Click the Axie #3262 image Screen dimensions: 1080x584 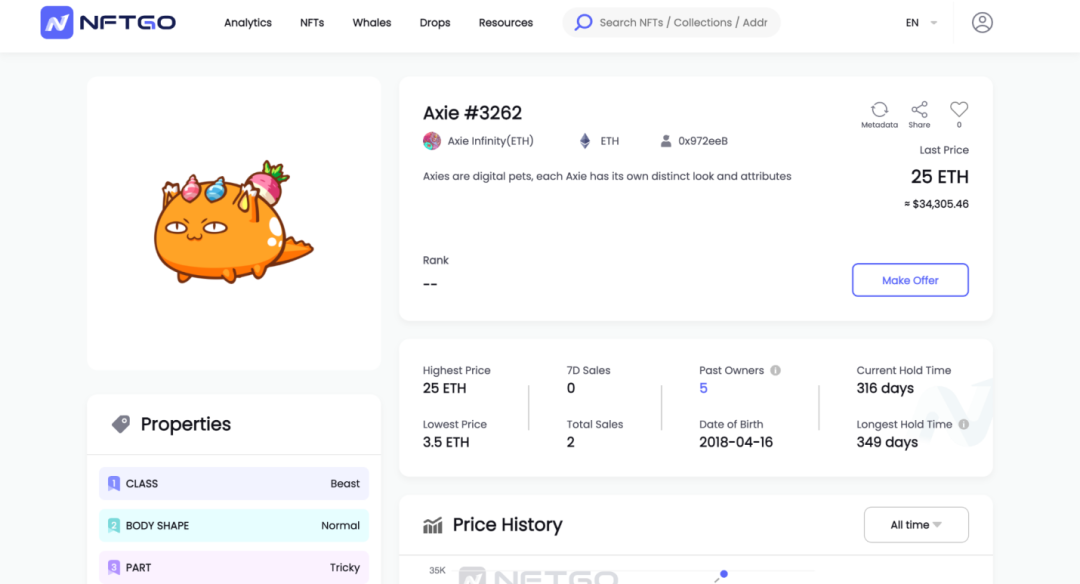(x=233, y=222)
